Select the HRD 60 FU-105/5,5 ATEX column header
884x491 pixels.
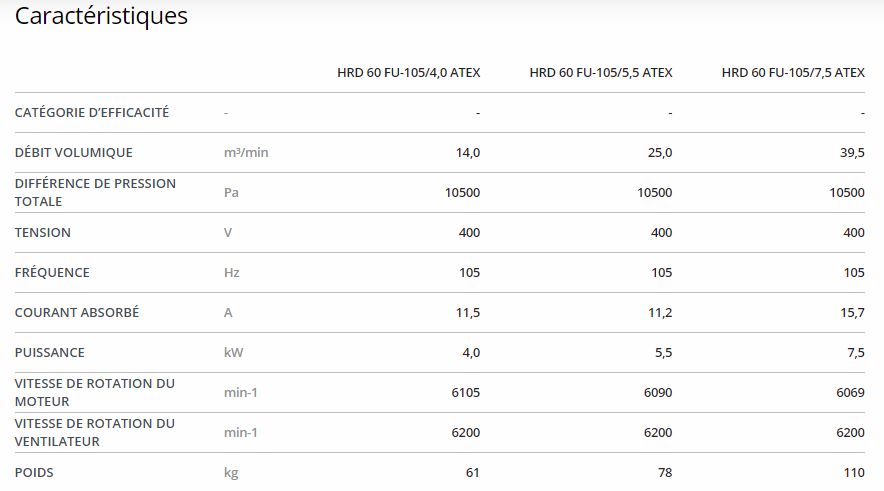[x=600, y=72]
